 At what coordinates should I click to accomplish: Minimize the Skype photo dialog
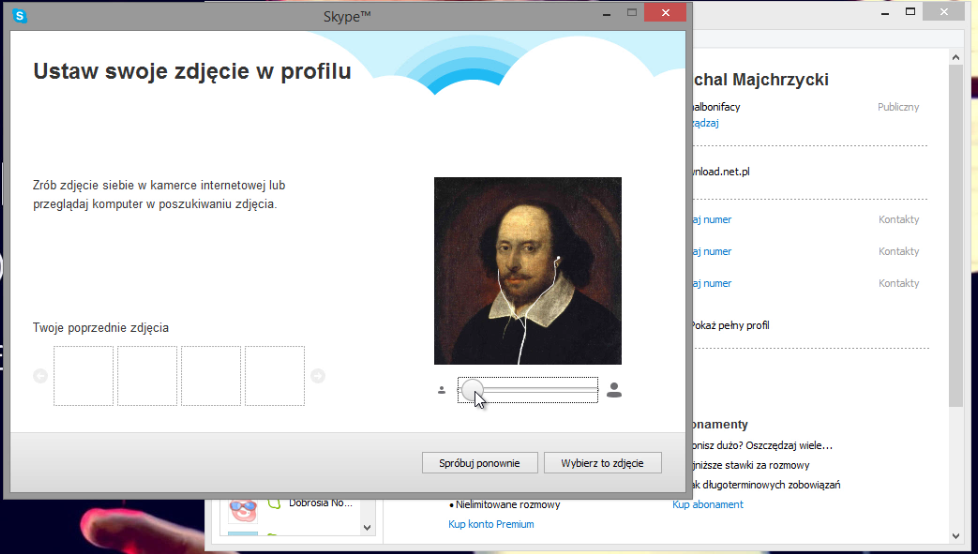click(606, 13)
